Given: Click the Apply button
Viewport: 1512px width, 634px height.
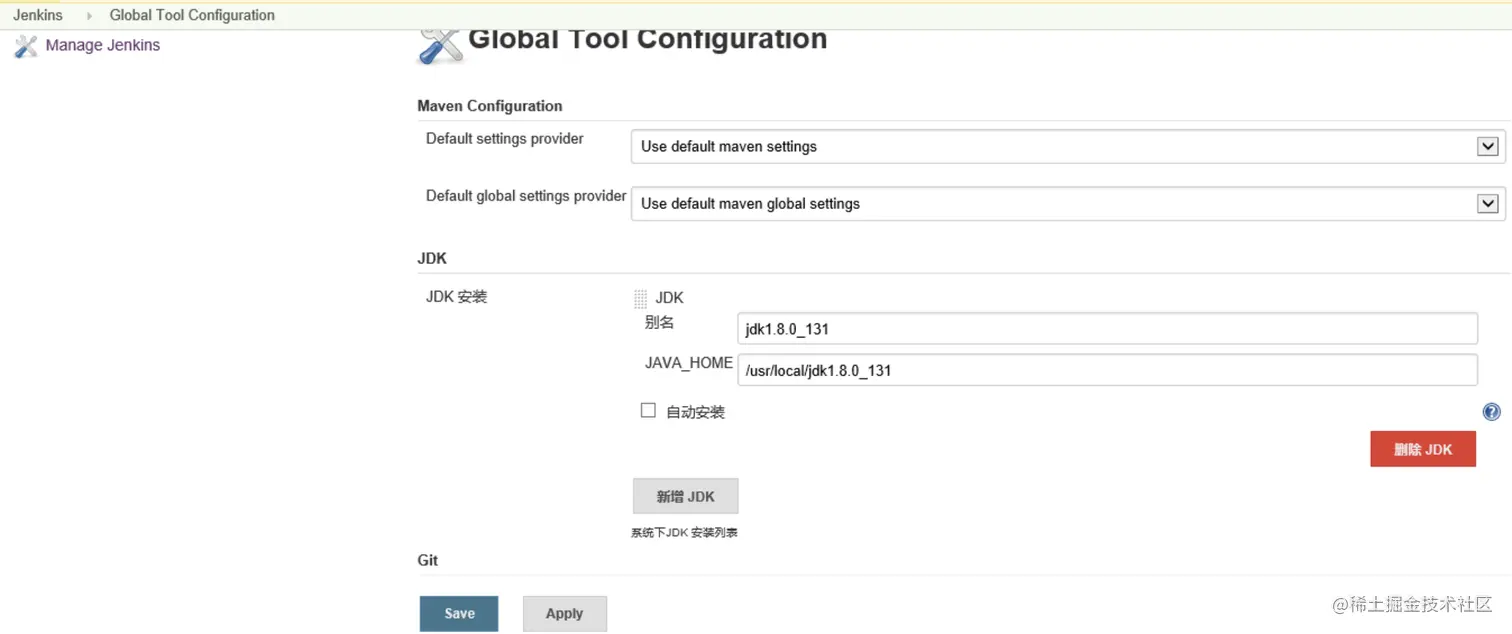Looking at the screenshot, I should click(x=564, y=614).
